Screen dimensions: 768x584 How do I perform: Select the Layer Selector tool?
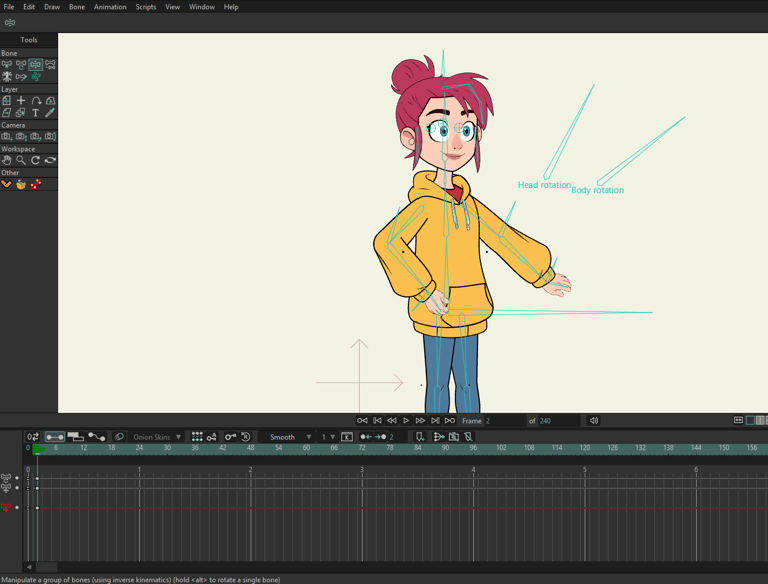[x=21, y=113]
